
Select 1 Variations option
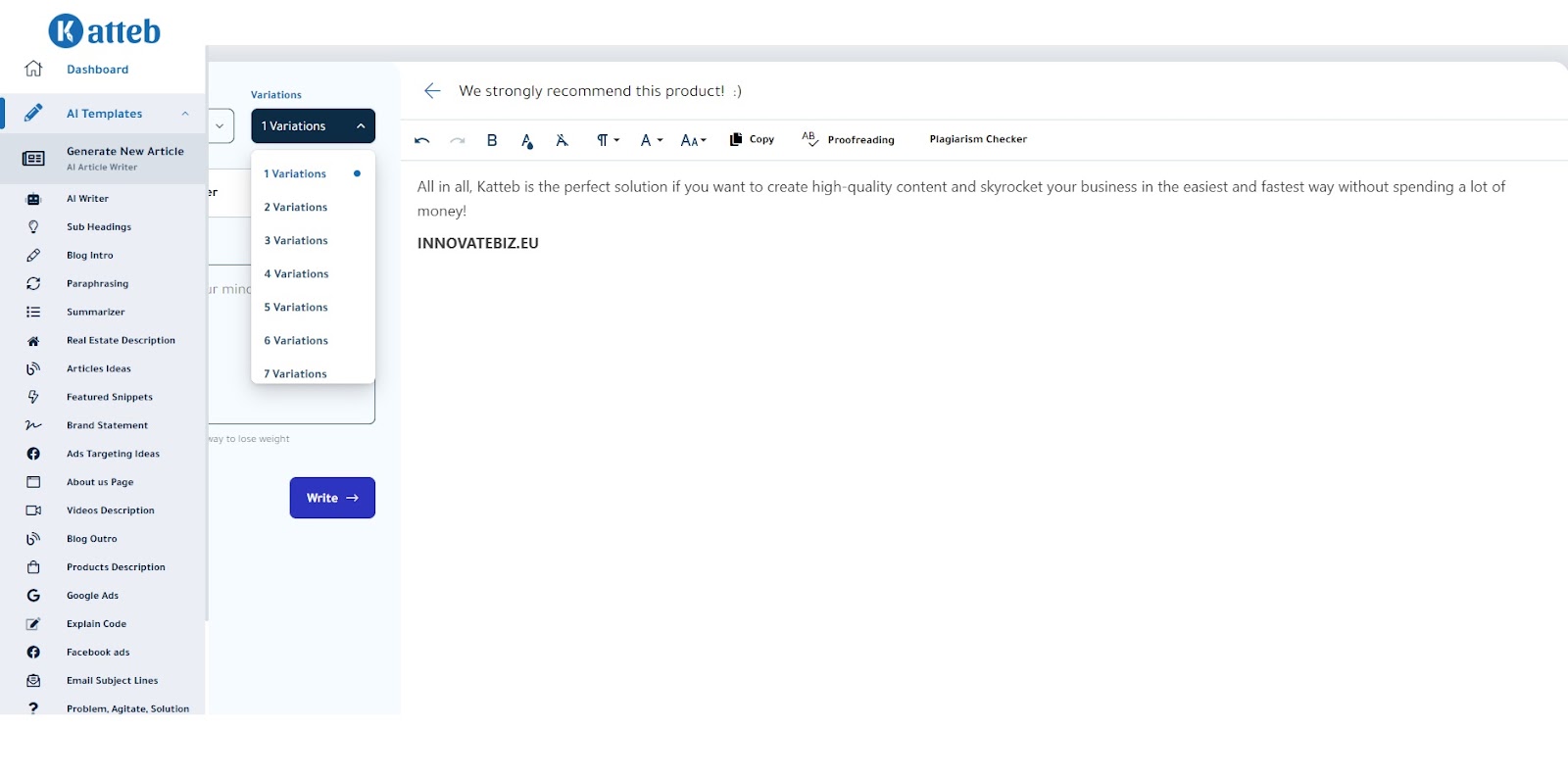313,174
